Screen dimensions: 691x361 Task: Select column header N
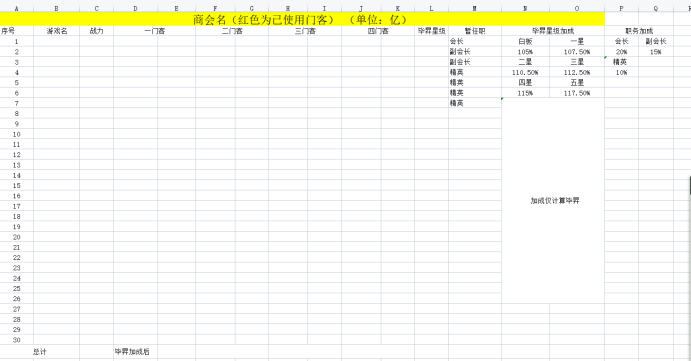(525, 8)
